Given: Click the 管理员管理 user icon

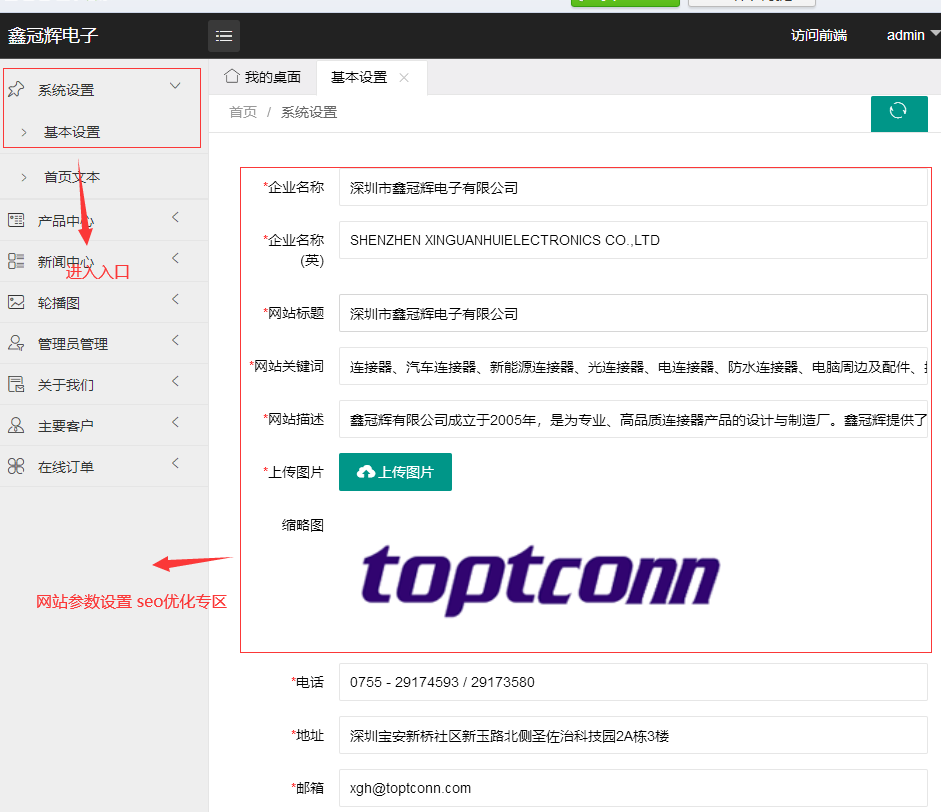Looking at the screenshot, I should click(x=16, y=343).
